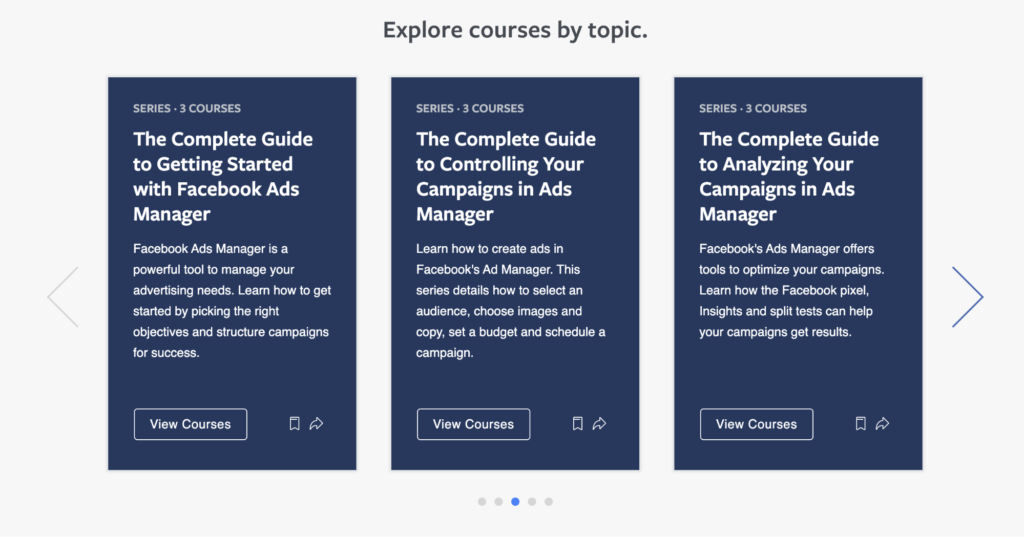The width and height of the screenshot is (1024, 537).
Task: Select the fourth carousel pagination dot
Action: (x=532, y=502)
